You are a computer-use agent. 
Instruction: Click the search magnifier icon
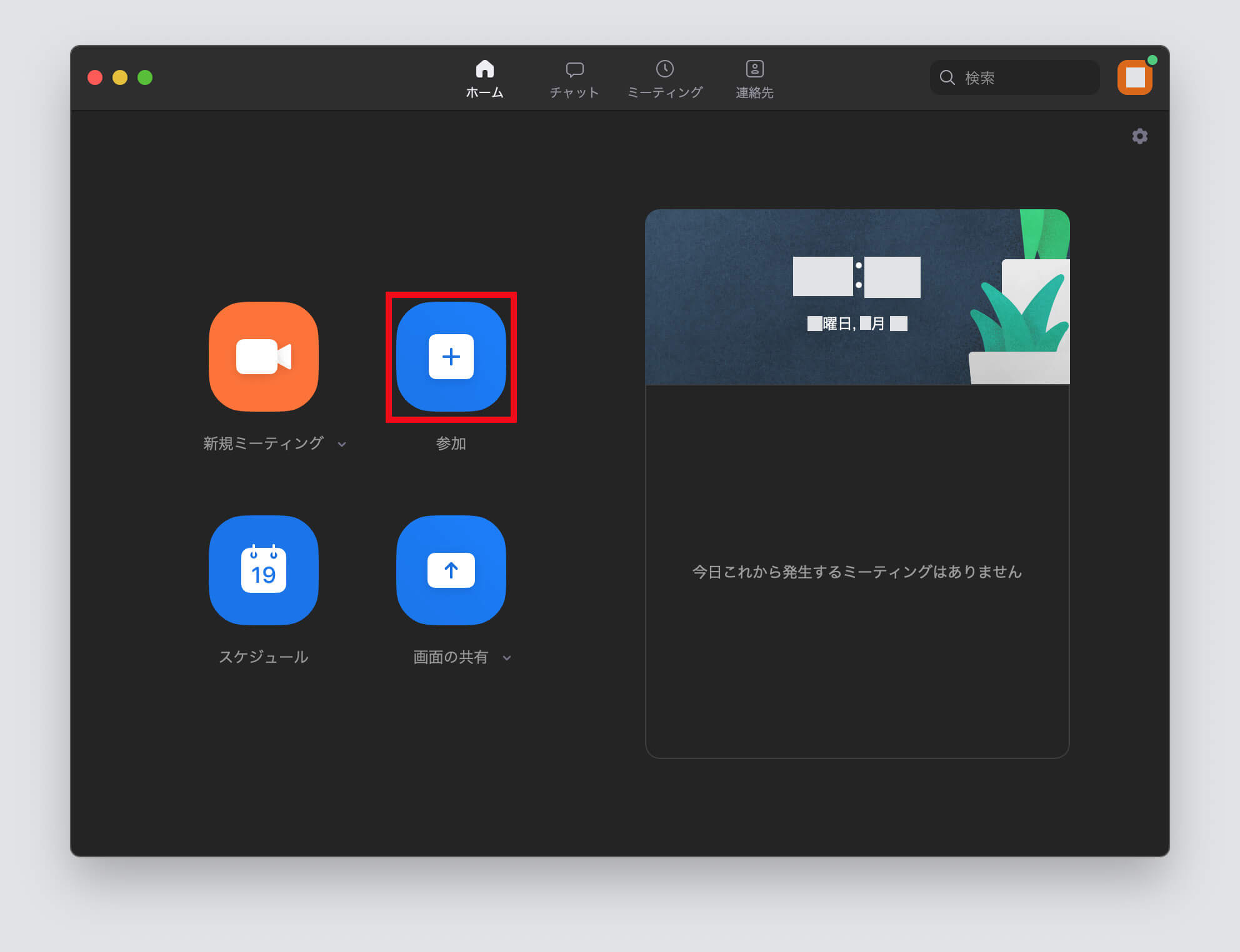pos(947,77)
